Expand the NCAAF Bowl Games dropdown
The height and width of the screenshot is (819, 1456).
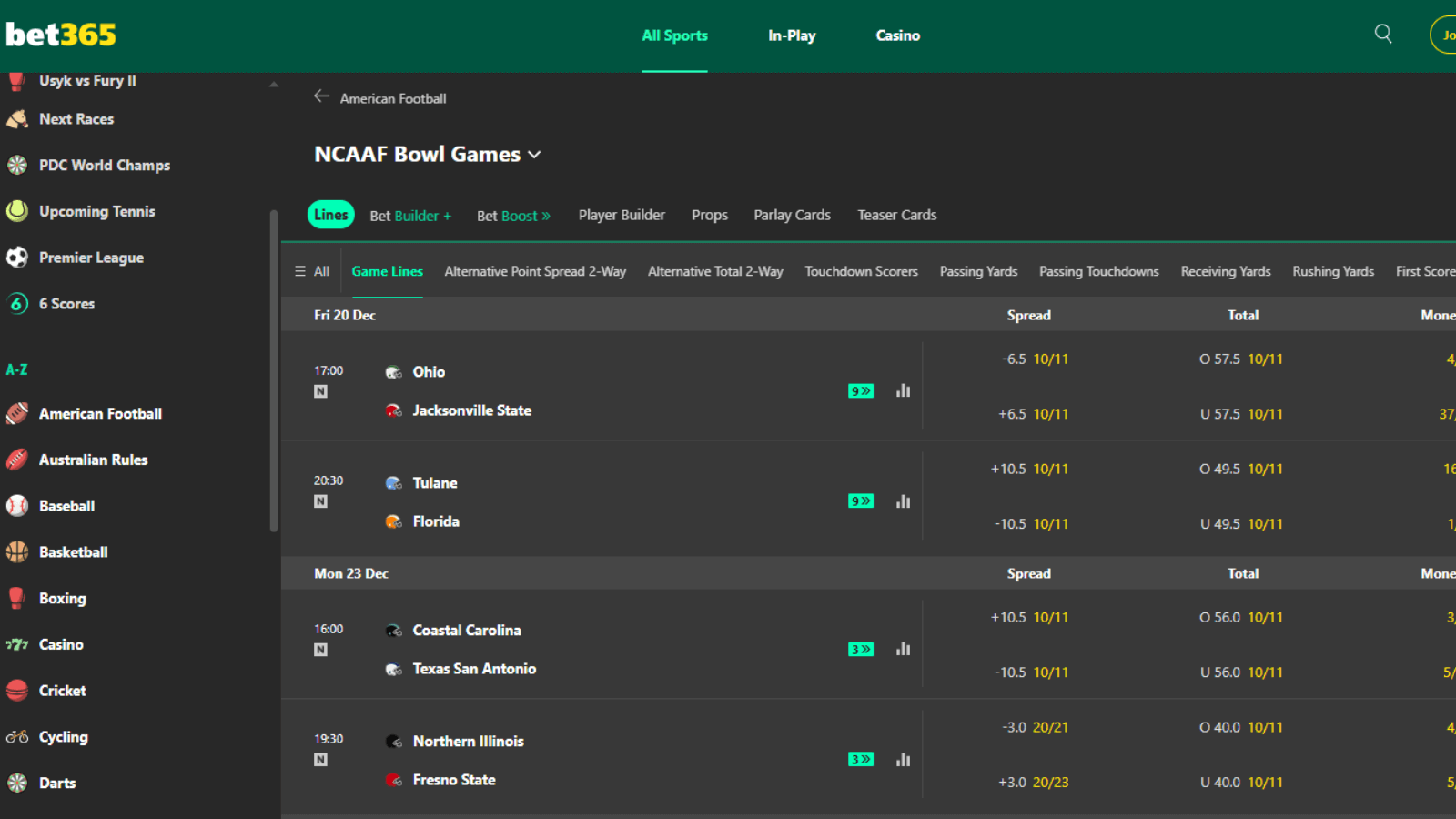tap(534, 155)
